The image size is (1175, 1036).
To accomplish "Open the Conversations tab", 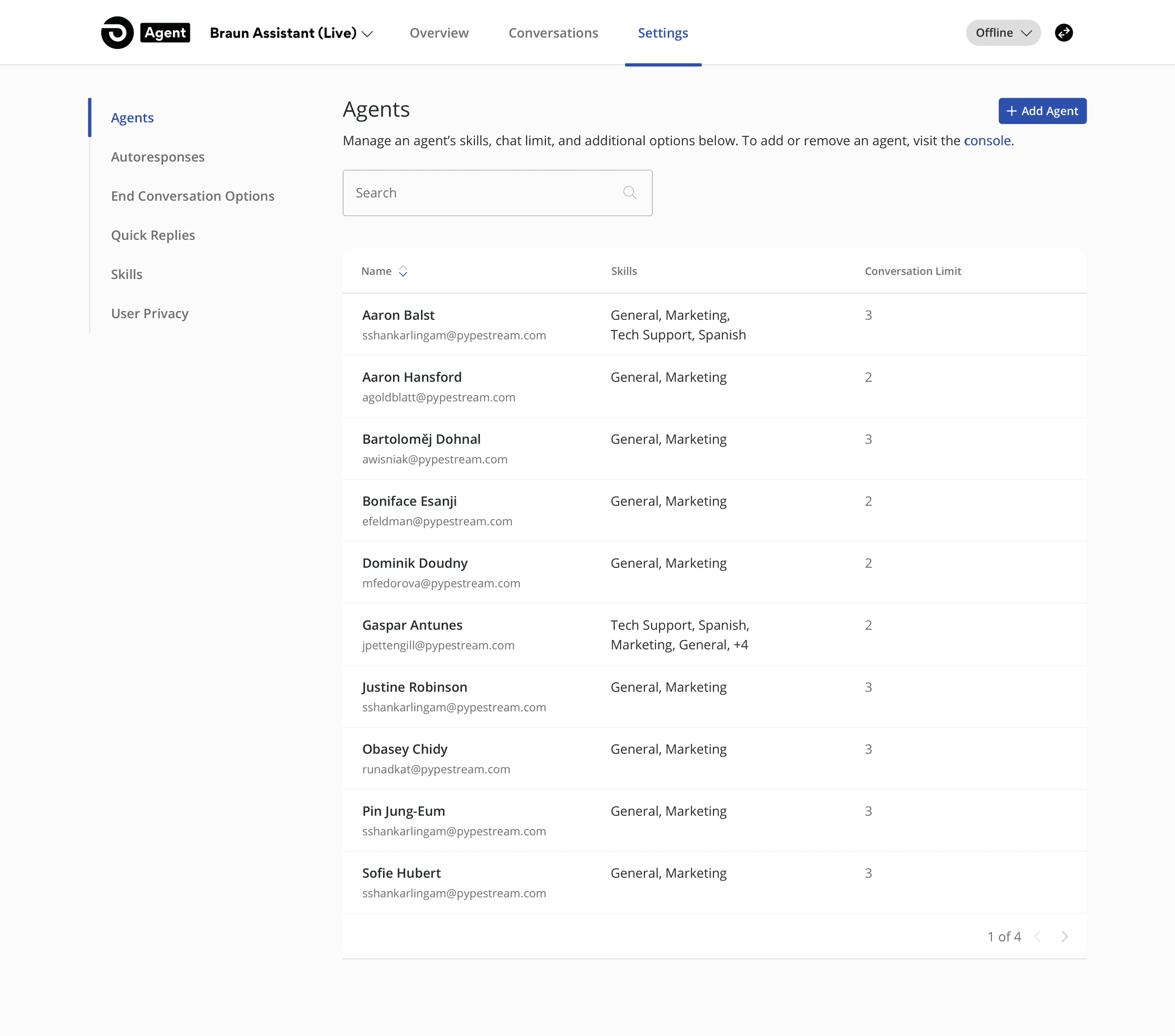I will [553, 33].
